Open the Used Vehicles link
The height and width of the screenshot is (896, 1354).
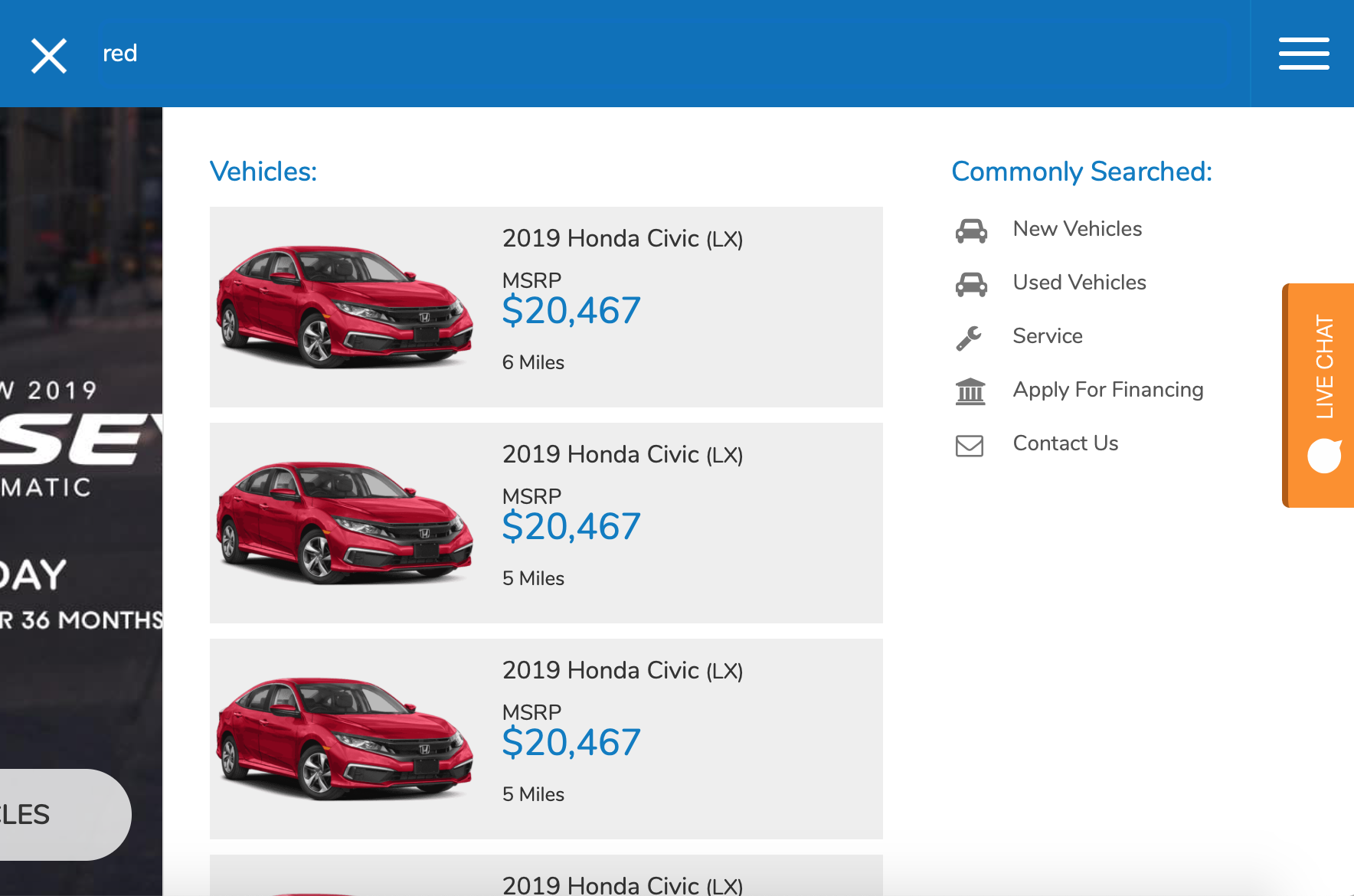(x=1080, y=283)
